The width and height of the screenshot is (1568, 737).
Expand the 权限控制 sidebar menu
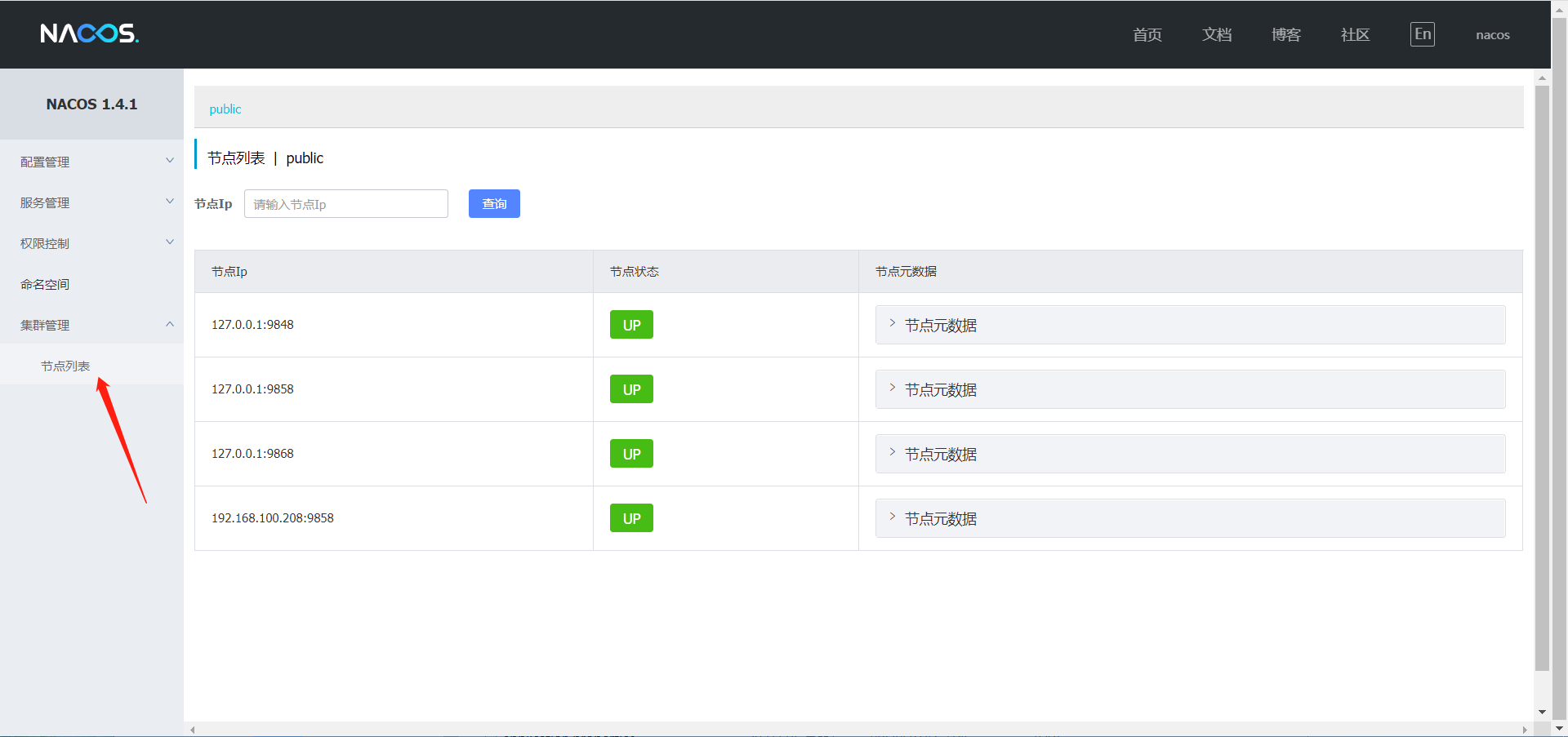(91, 243)
